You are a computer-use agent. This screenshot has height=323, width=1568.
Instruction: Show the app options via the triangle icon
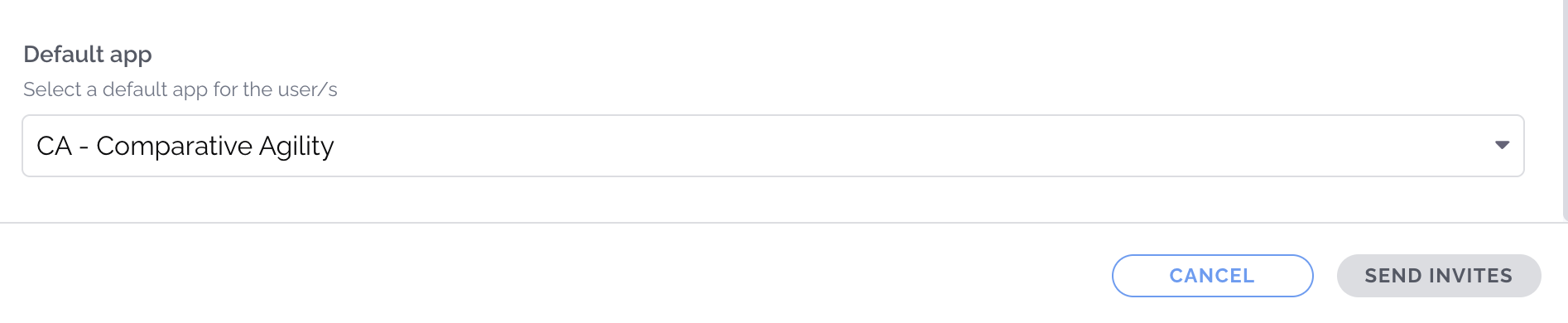pos(1502,145)
